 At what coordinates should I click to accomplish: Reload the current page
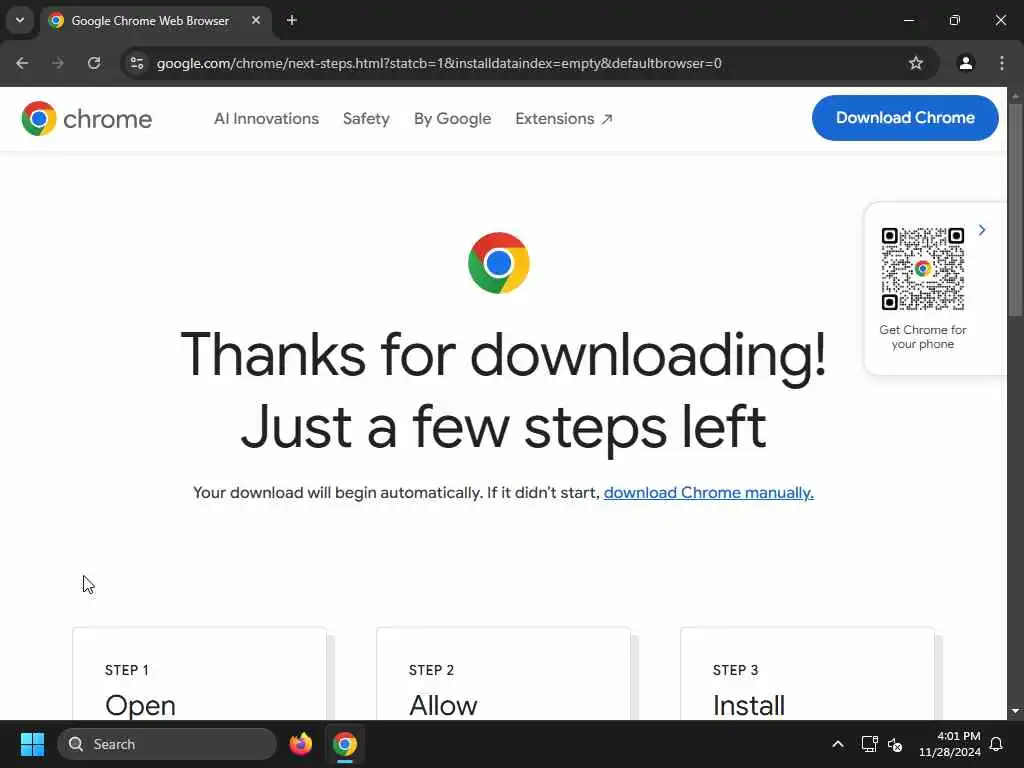coord(94,63)
